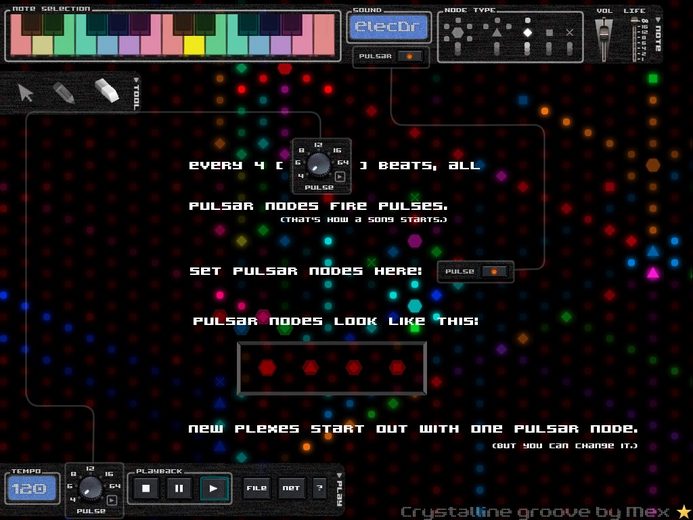This screenshot has height=520, width=693.
Task: Open the question mark help button
Action: click(319, 488)
